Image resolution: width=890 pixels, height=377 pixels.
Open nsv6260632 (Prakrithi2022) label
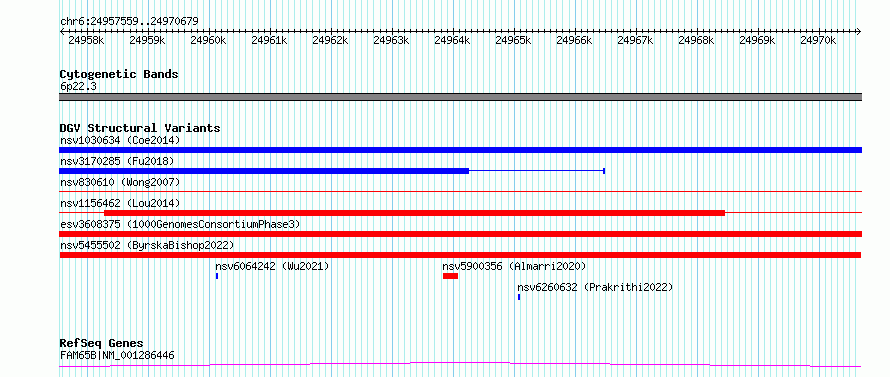tap(595, 287)
